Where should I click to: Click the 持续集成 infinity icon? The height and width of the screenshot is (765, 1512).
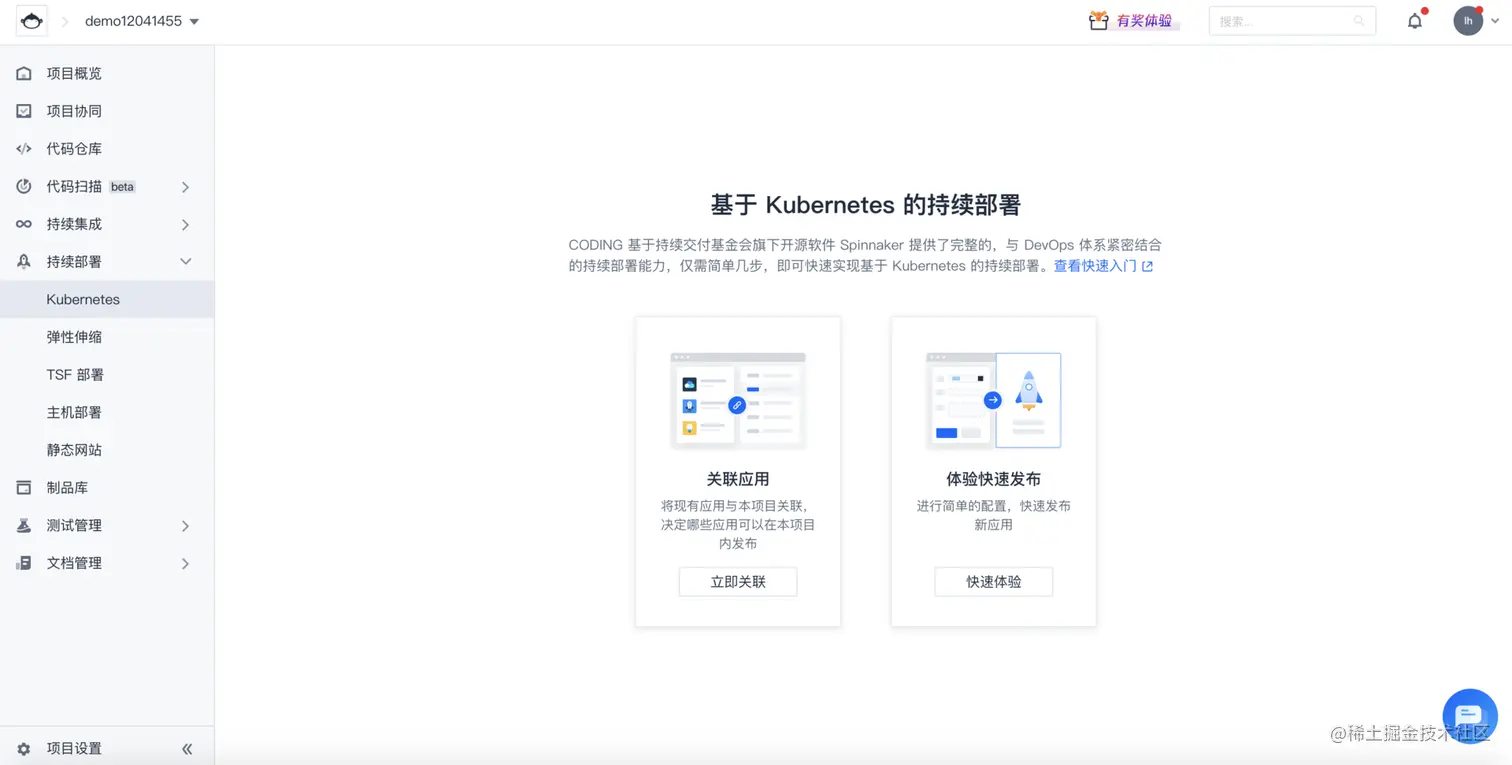24,224
